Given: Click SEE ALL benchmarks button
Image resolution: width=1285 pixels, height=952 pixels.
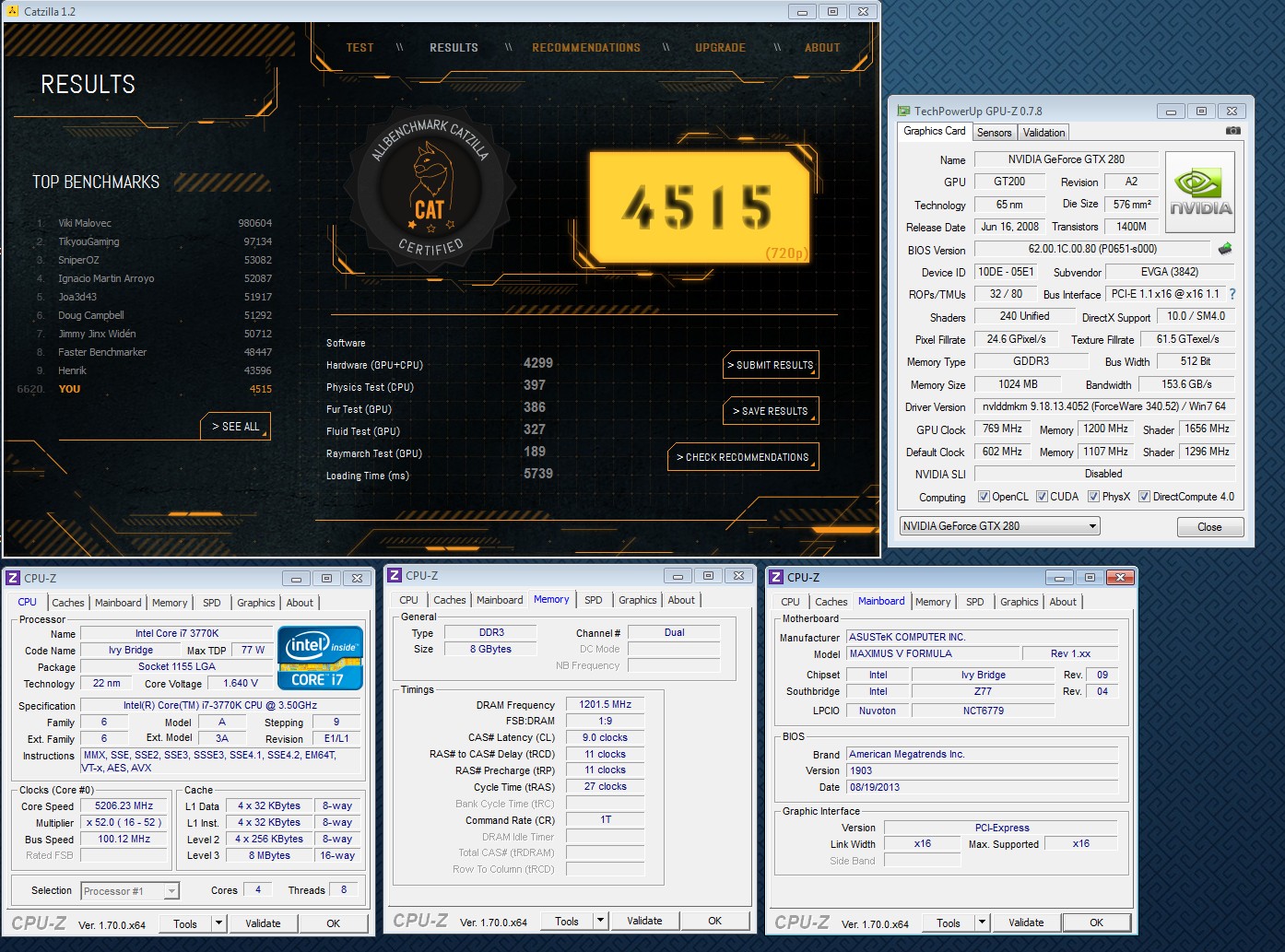Looking at the screenshot, I should pyautogui.click(x=236, y=427).
